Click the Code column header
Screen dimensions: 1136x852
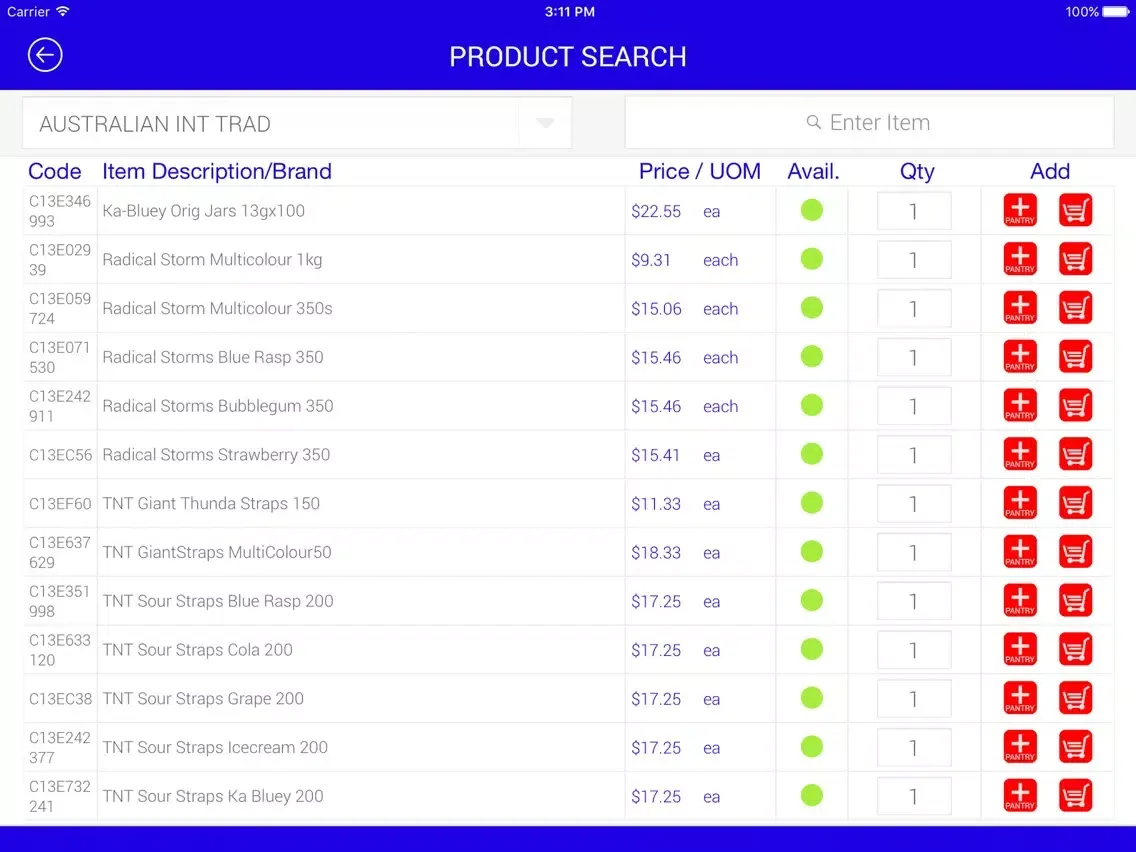[54, 171]
